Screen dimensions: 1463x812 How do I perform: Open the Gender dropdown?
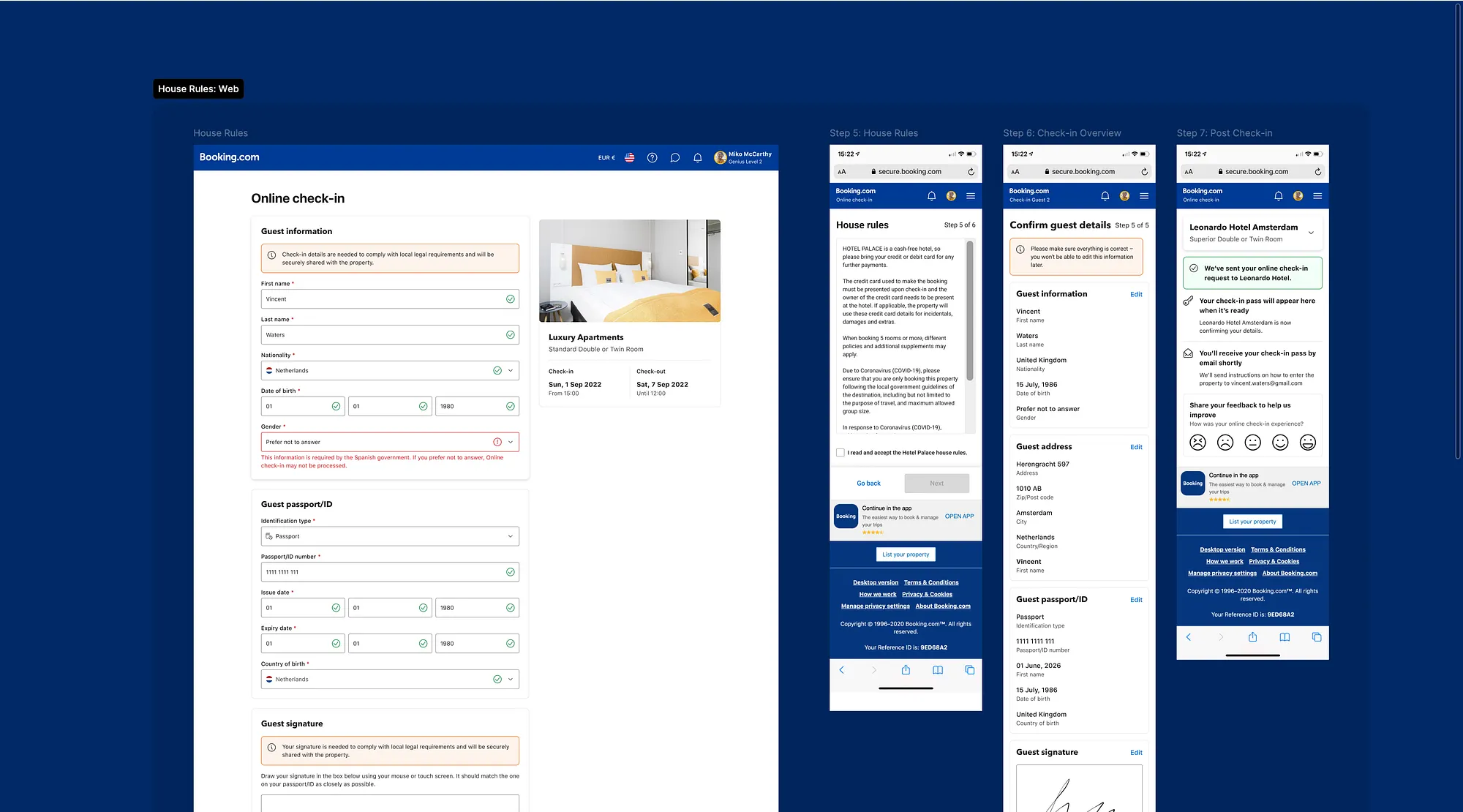pos(390,442)
